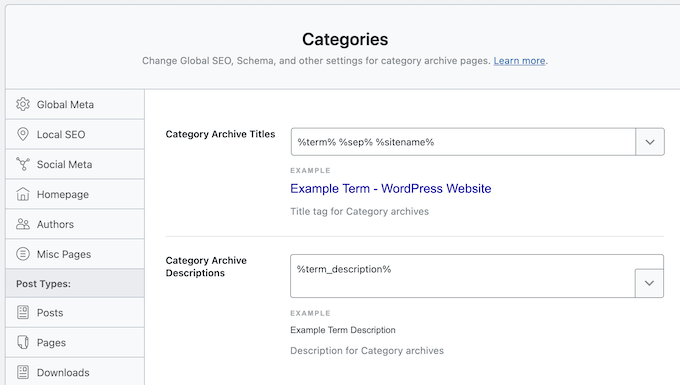Click the Homepage house icon
680x385 pixels.
click(23, 194)
